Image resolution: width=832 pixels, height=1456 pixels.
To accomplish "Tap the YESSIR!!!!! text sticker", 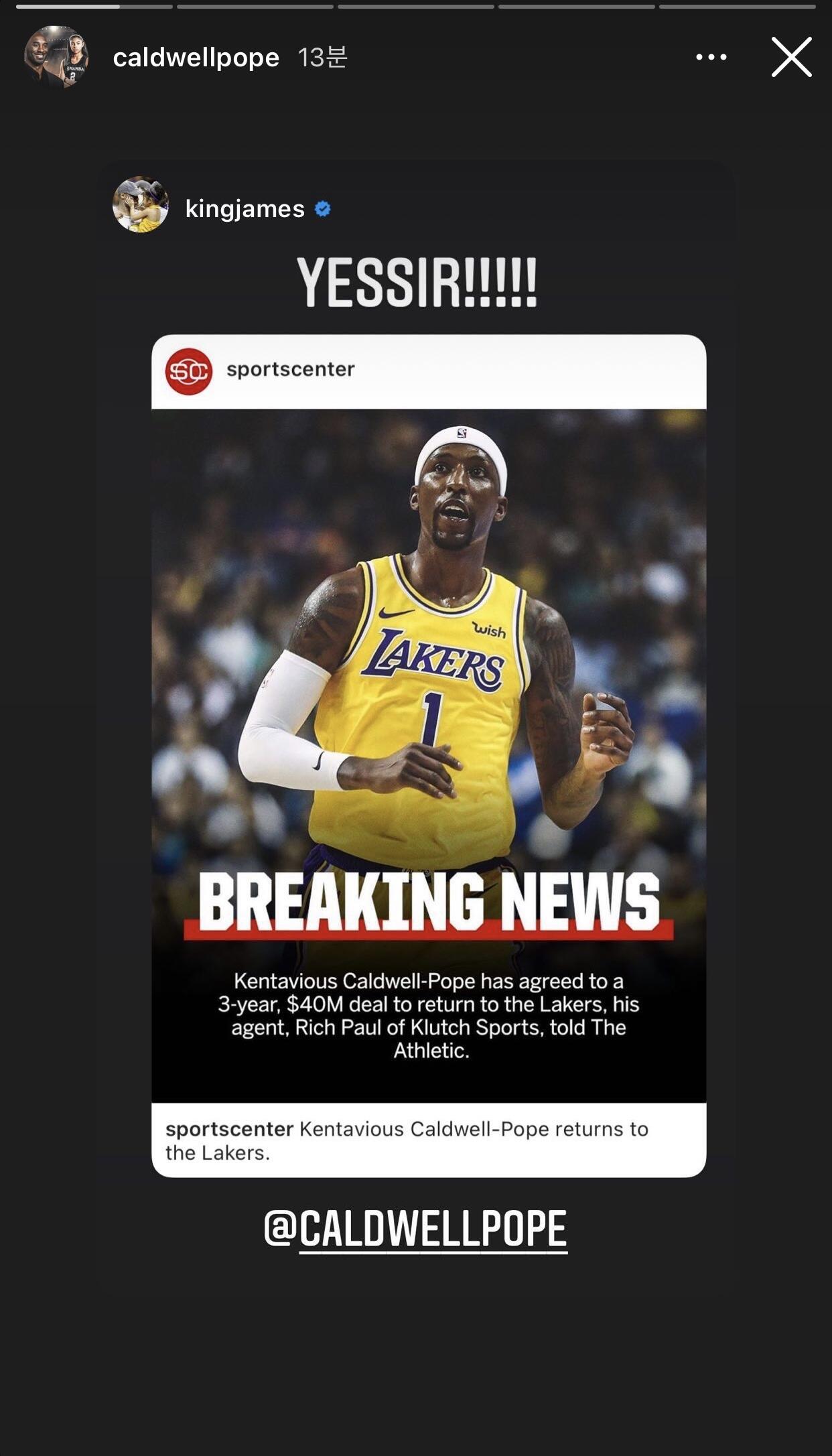I will coord(417,283).
